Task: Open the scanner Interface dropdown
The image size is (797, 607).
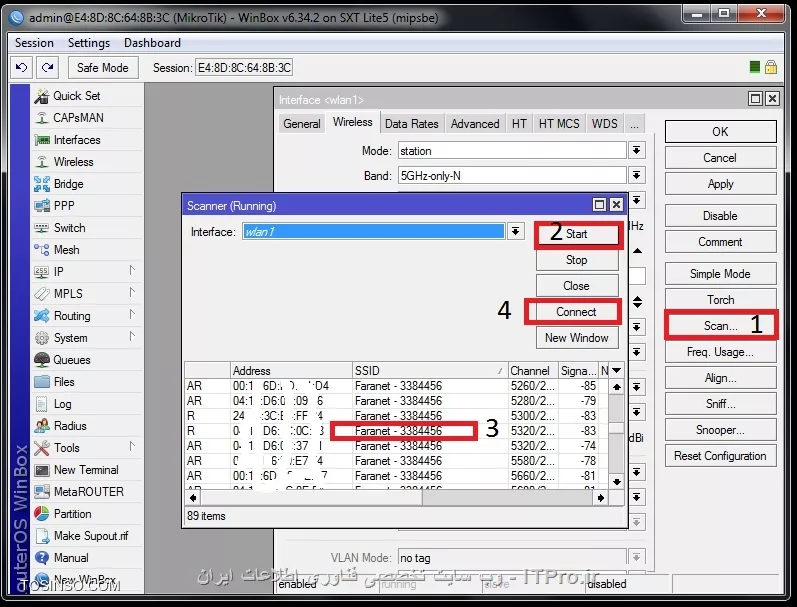Action: coord(515,231)
